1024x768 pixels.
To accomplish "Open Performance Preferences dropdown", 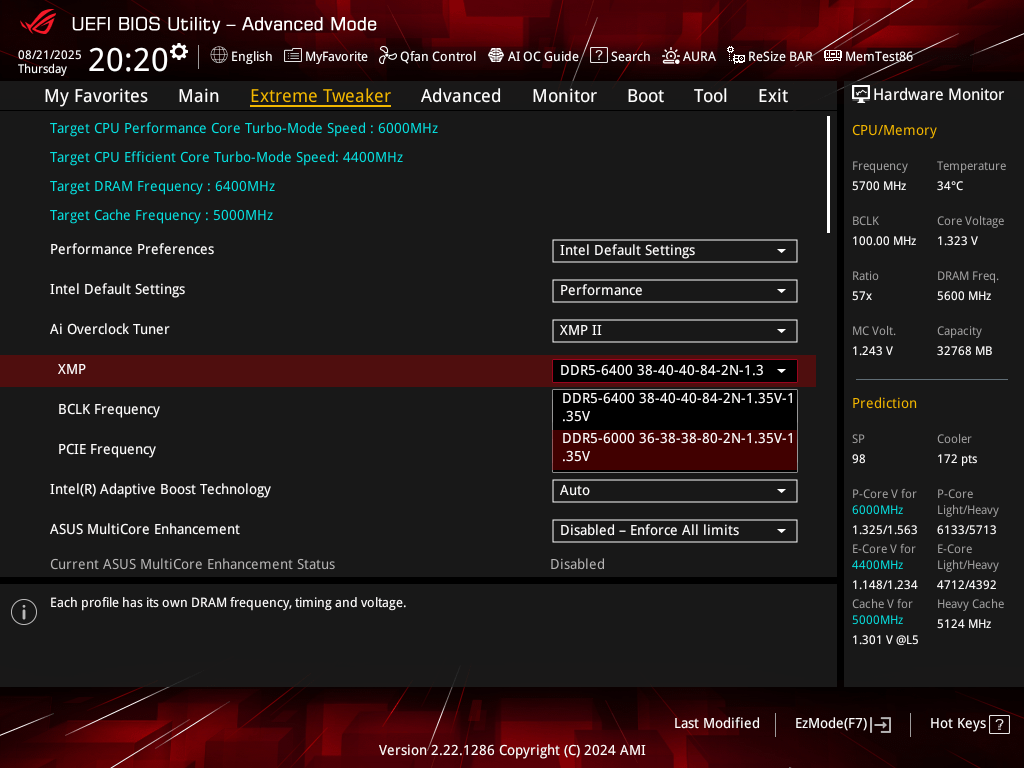I will [675, 251].
